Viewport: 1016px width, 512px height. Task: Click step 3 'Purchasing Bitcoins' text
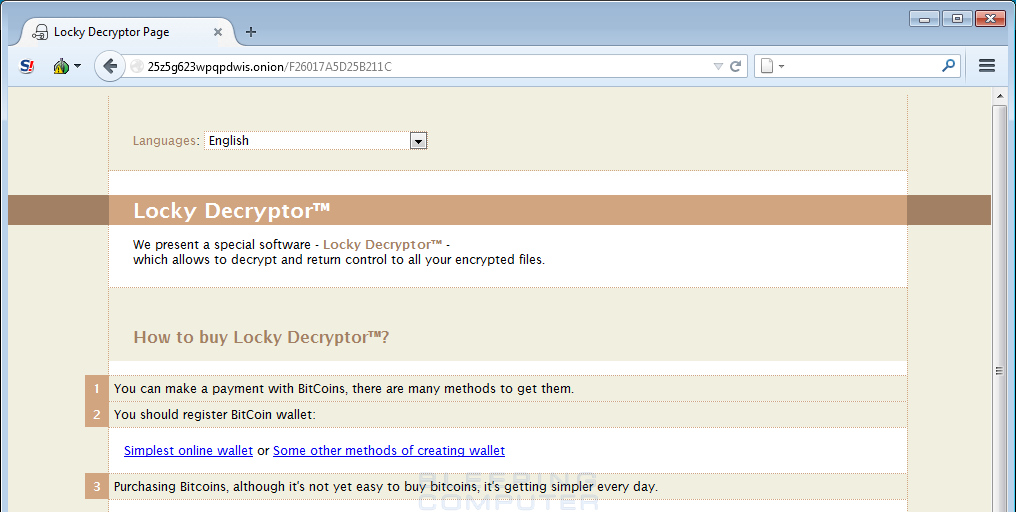386,487
